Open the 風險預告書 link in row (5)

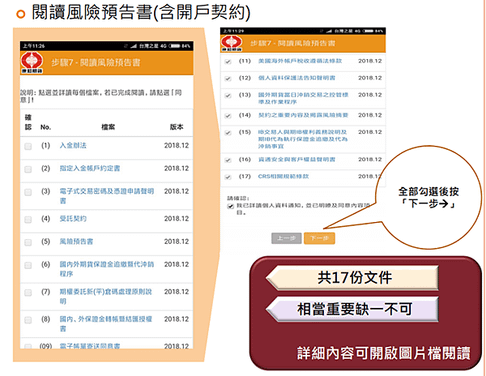(76, 241)
